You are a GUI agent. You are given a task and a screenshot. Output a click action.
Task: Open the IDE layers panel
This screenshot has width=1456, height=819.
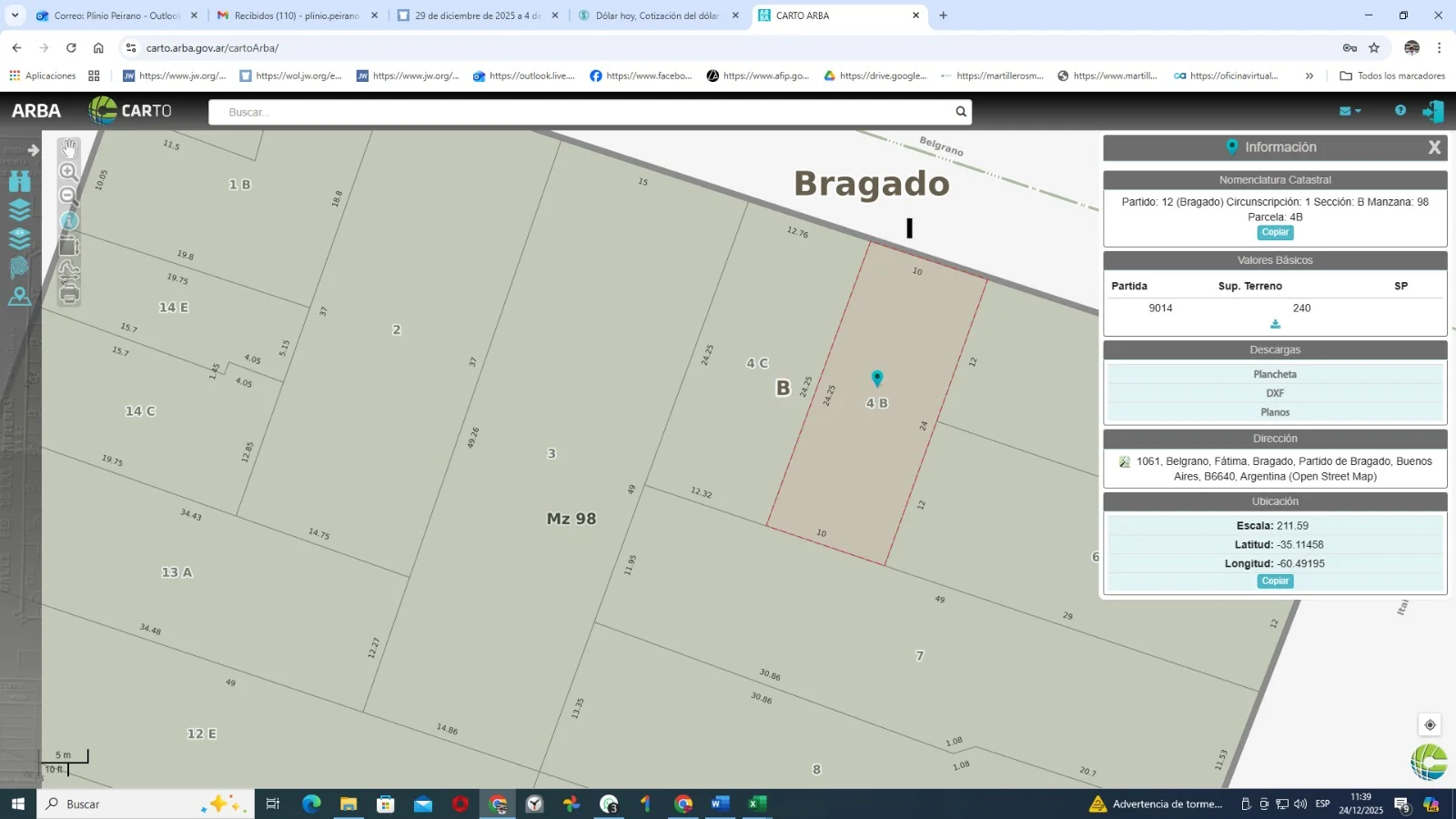point(19,238)
